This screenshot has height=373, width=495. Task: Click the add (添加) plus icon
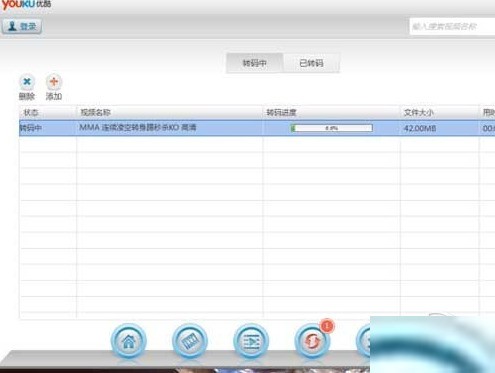coord(54,82)
